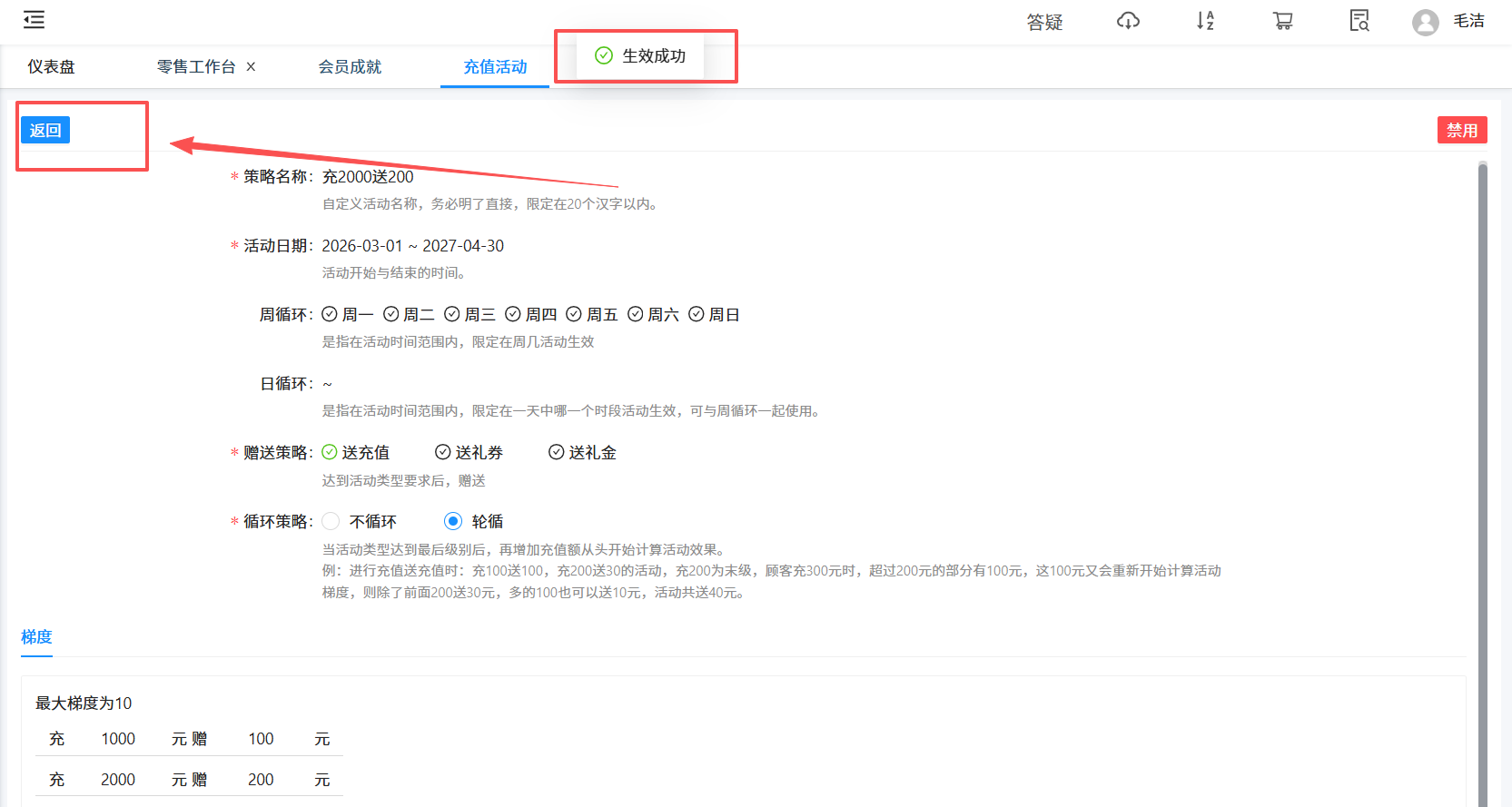This screenshot has height=807, width=1512.
Task: Open the 答疑 help link
Action: pos(1044,22)
